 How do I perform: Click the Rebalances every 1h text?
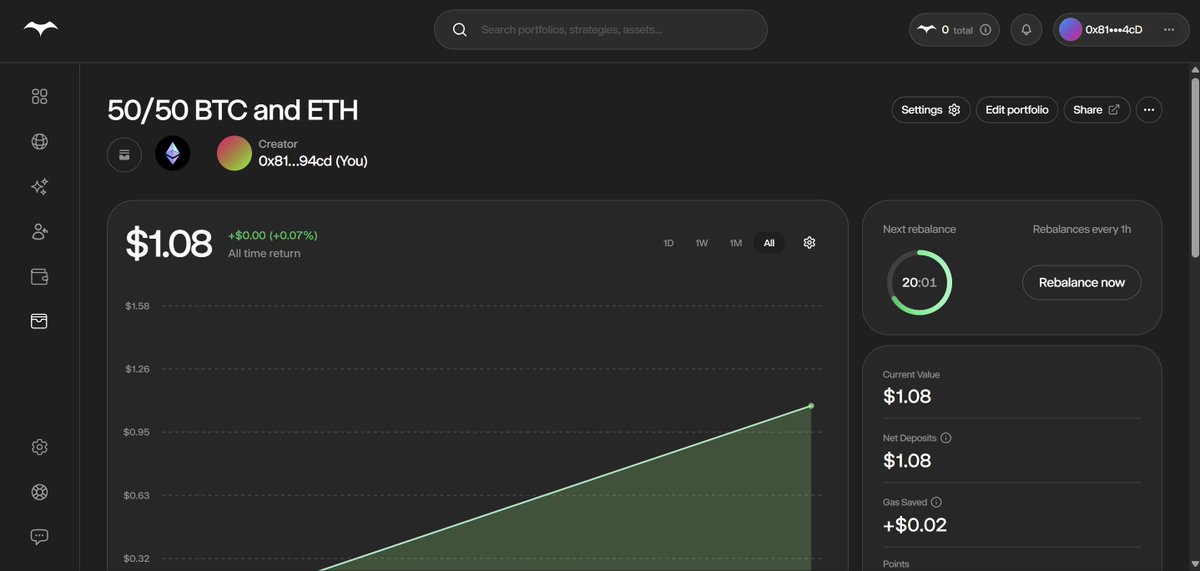point(1082,229)
